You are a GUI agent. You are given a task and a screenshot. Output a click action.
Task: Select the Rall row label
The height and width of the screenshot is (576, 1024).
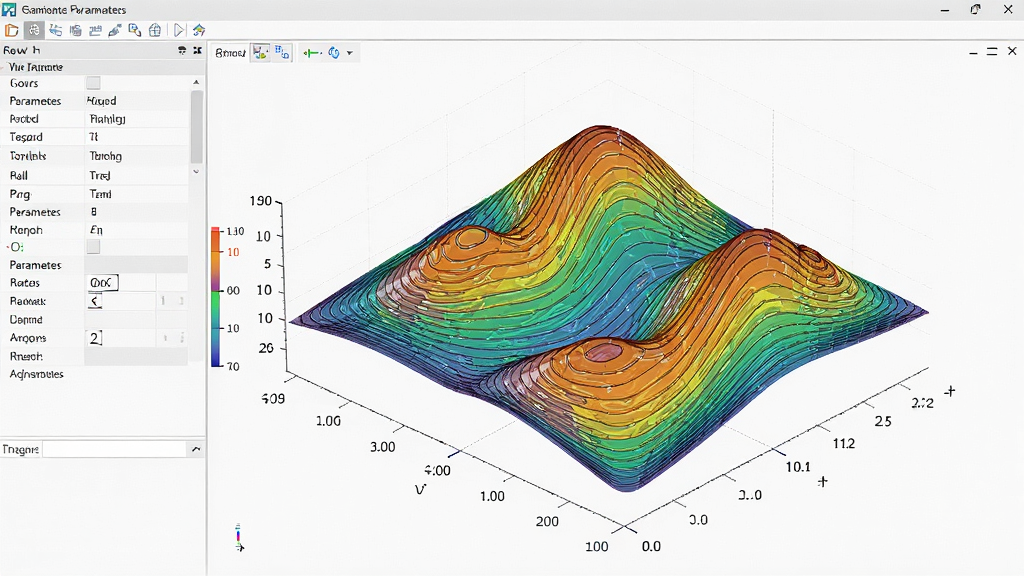19,175
